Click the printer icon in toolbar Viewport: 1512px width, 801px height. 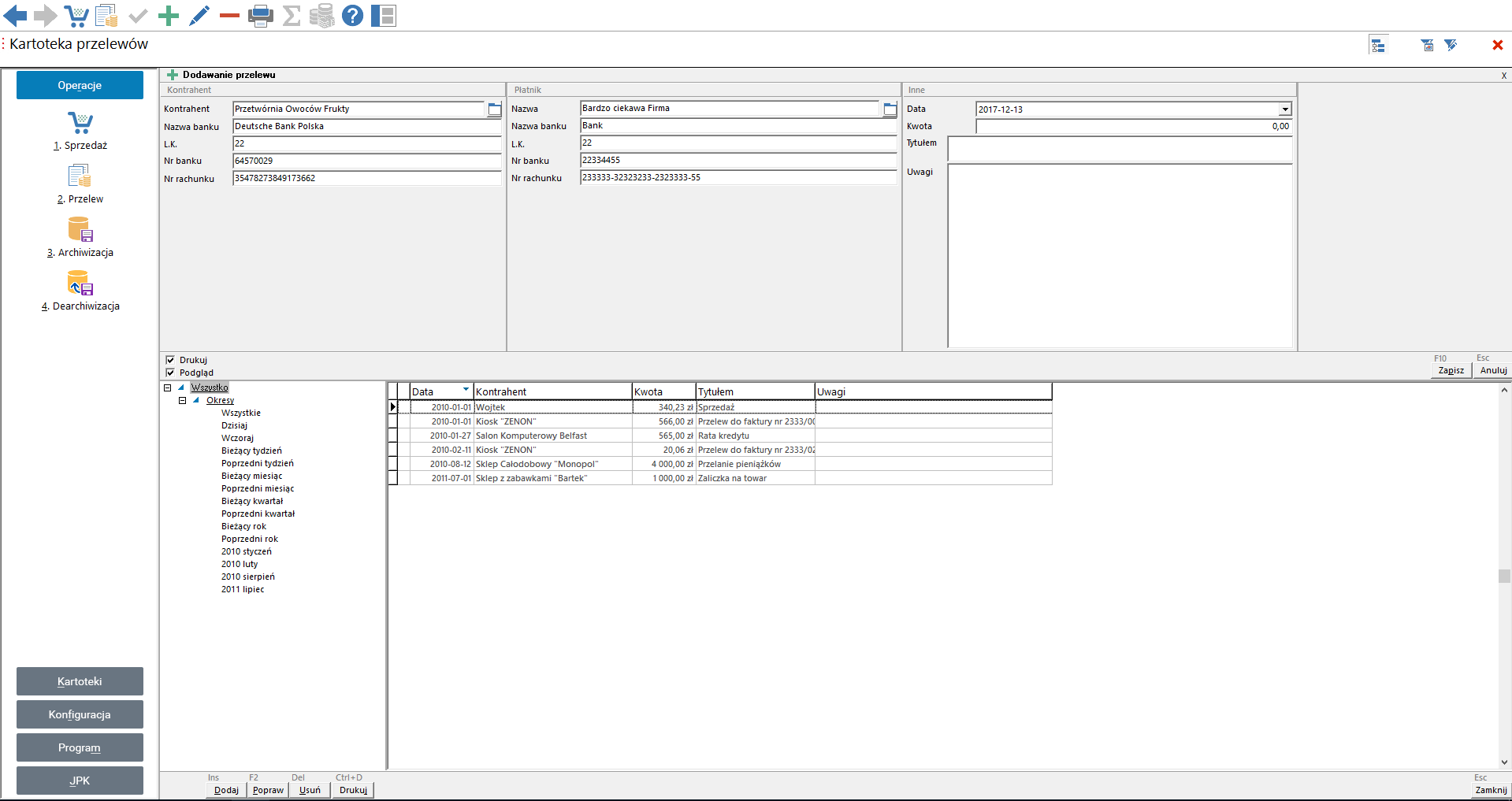pos(260,15)
